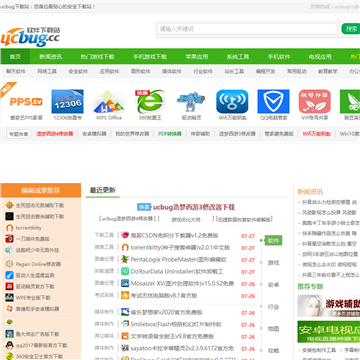Select the 安卓 category tab
Image resolution: width=360 pixels, height=360 pixels.
coord(273,285)
